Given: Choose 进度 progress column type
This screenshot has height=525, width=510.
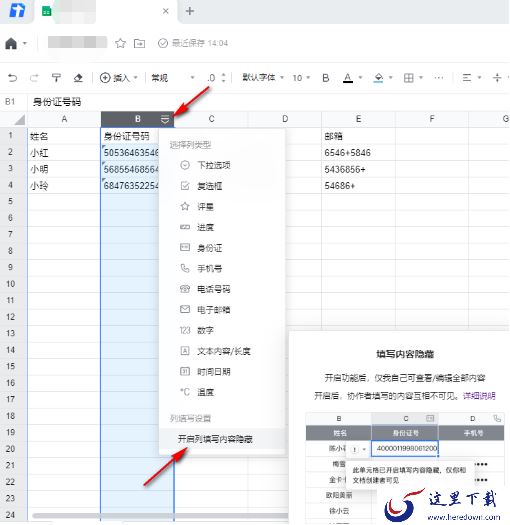Looking at the screenshot, I should pos(222,227).
